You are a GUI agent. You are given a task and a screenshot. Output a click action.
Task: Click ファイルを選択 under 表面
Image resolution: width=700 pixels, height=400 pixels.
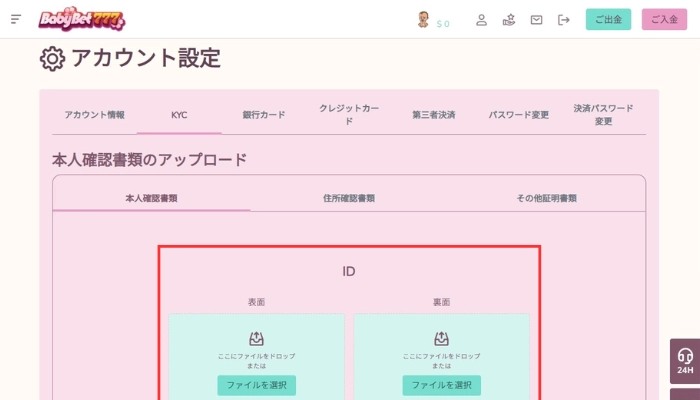256,385
